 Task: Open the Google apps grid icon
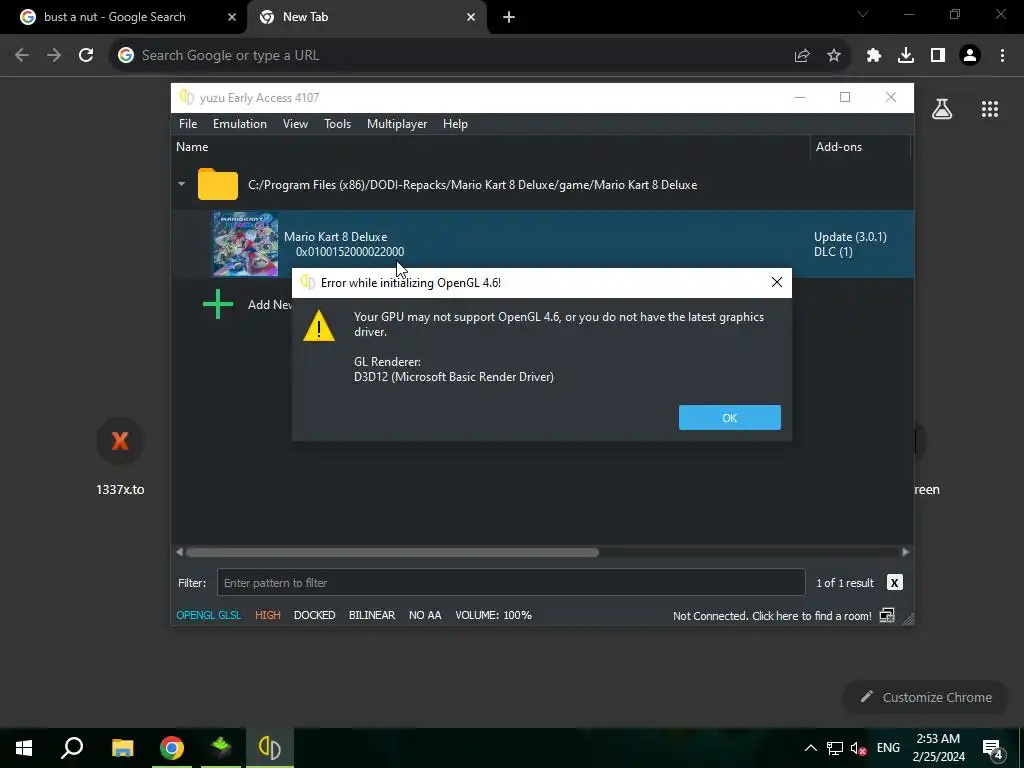tap(990, 109)
